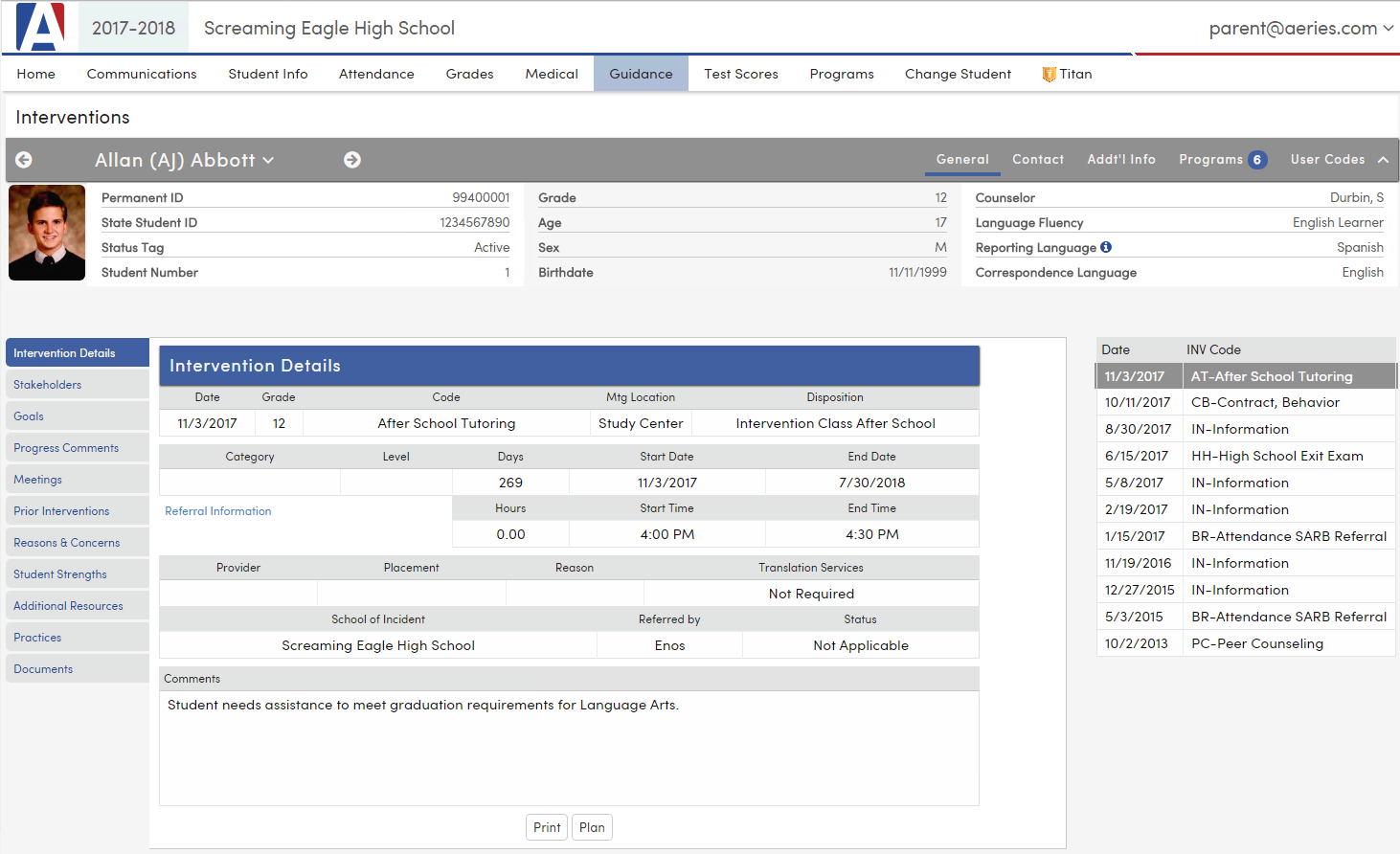This screenshot has height=854, width=1400.
Task: Switch to the Addt'l Info tab
Action: 1121,160
